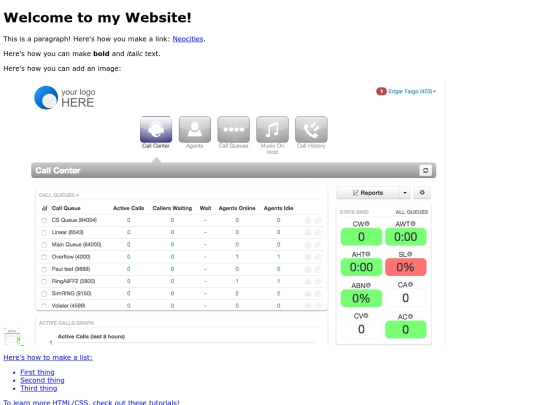The width and height of the screenshot is (540, 405).
Task: Click the info icon next to CW
Action: tap(367, 224)
